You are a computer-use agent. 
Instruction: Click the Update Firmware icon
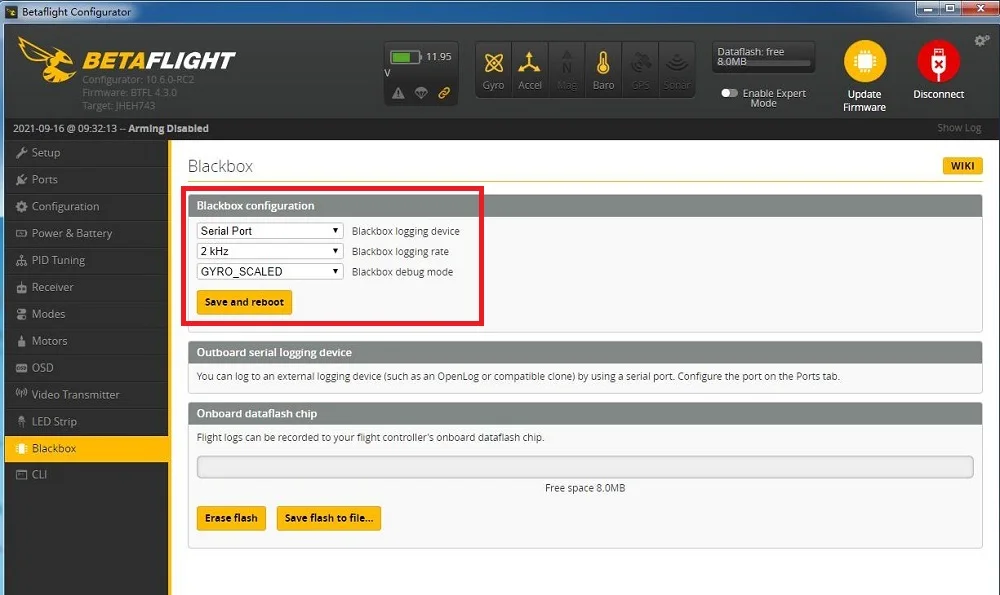[x=864, y=62]
